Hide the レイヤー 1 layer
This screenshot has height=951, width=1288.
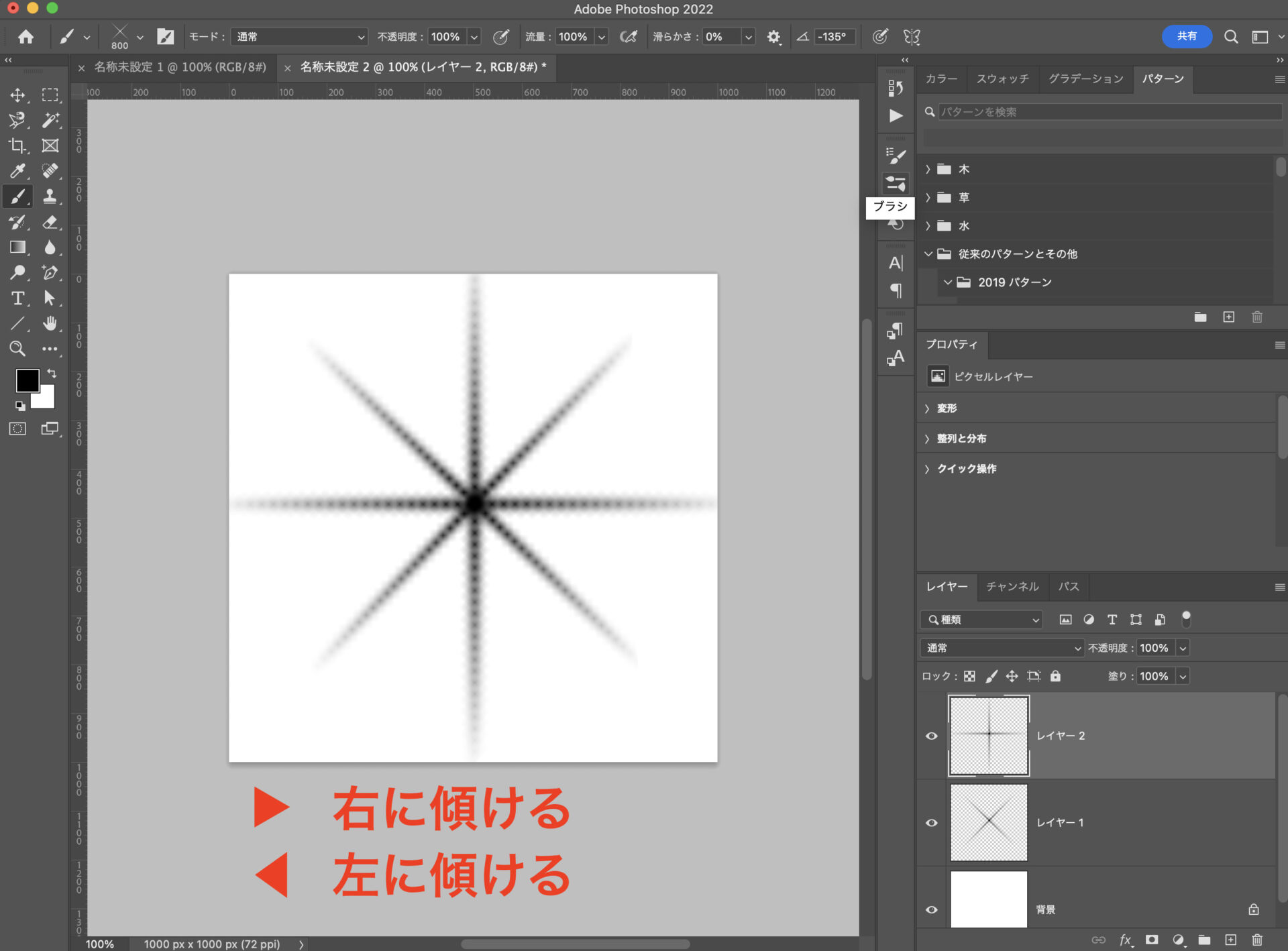pyautogui.click(x=932, y=823)
